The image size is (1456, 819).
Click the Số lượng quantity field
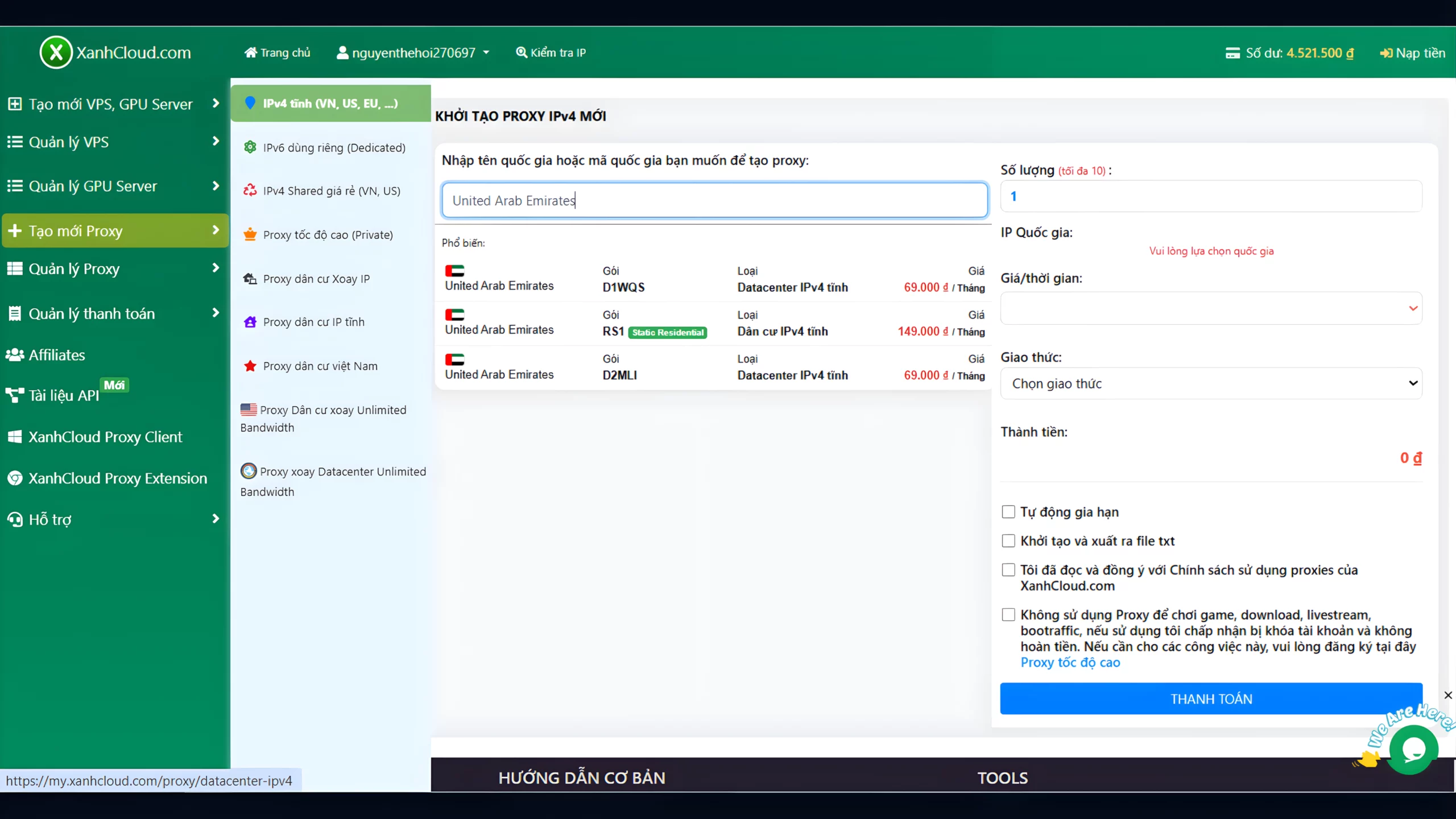pyautogui.click(x=1211, y=196)
